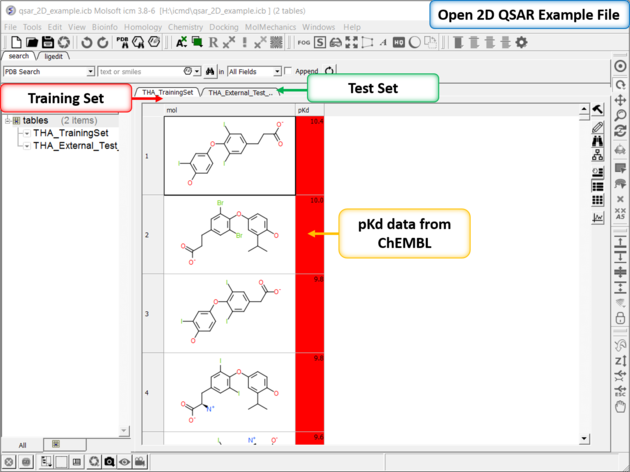The image size is (630, 472).
Task: Select THA_TrainingSet in the tree
Action: click(x=70, y=132)
